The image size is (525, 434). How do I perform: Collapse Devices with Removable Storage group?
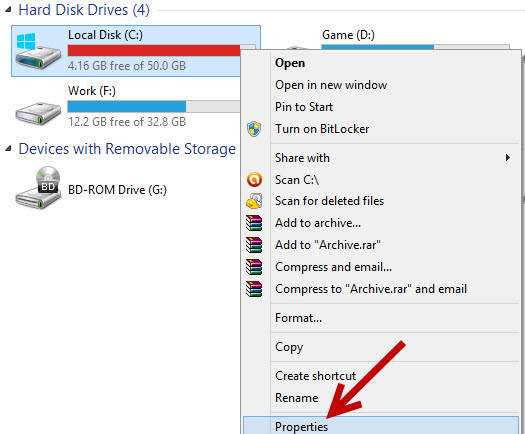[8, 149]
